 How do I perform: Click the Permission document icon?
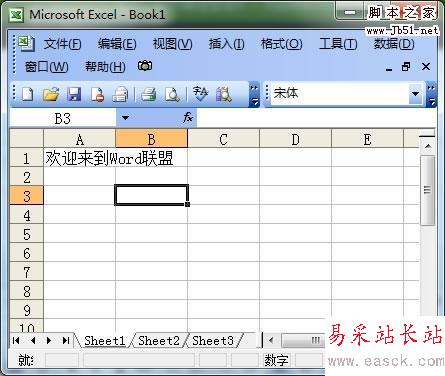tap(97, 94)
